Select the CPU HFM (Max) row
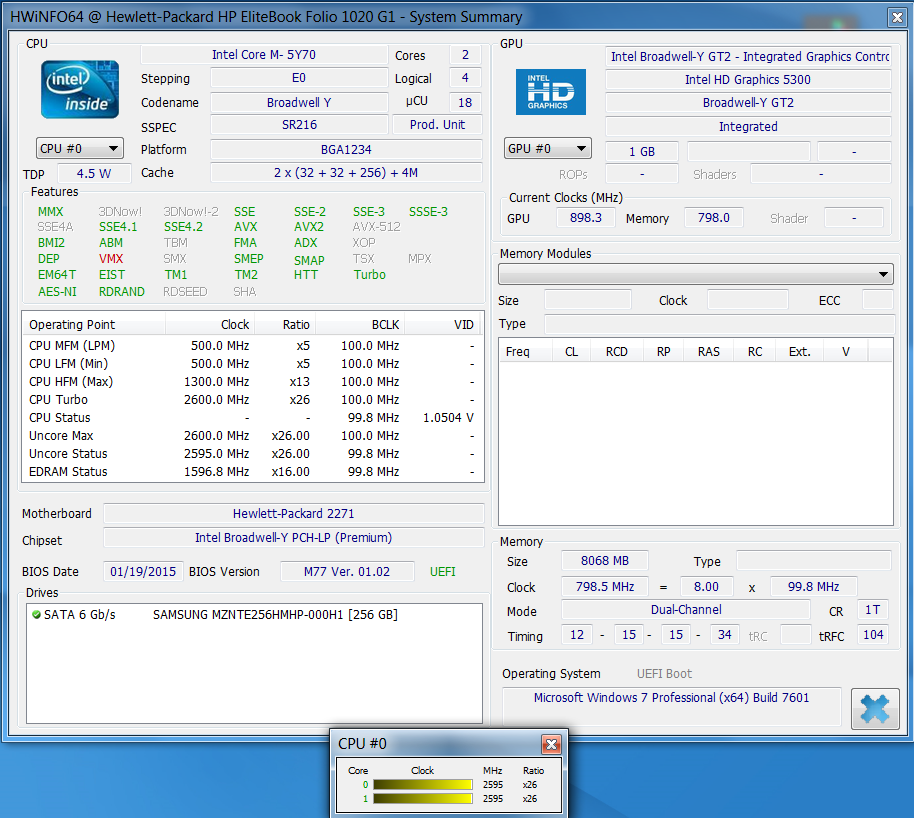Viewport: 914px width, 818px height. (252, 382)
